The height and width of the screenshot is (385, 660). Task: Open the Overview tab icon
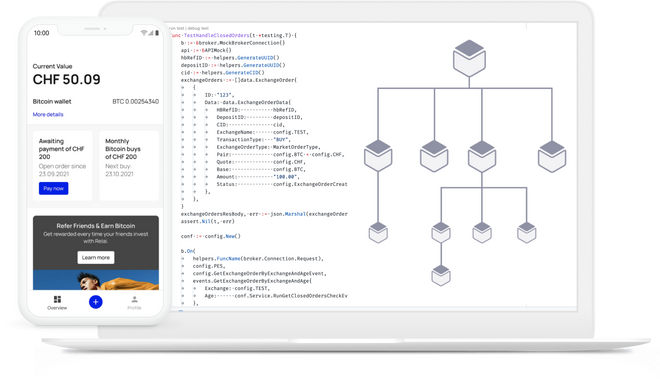(x=57, y=299)
